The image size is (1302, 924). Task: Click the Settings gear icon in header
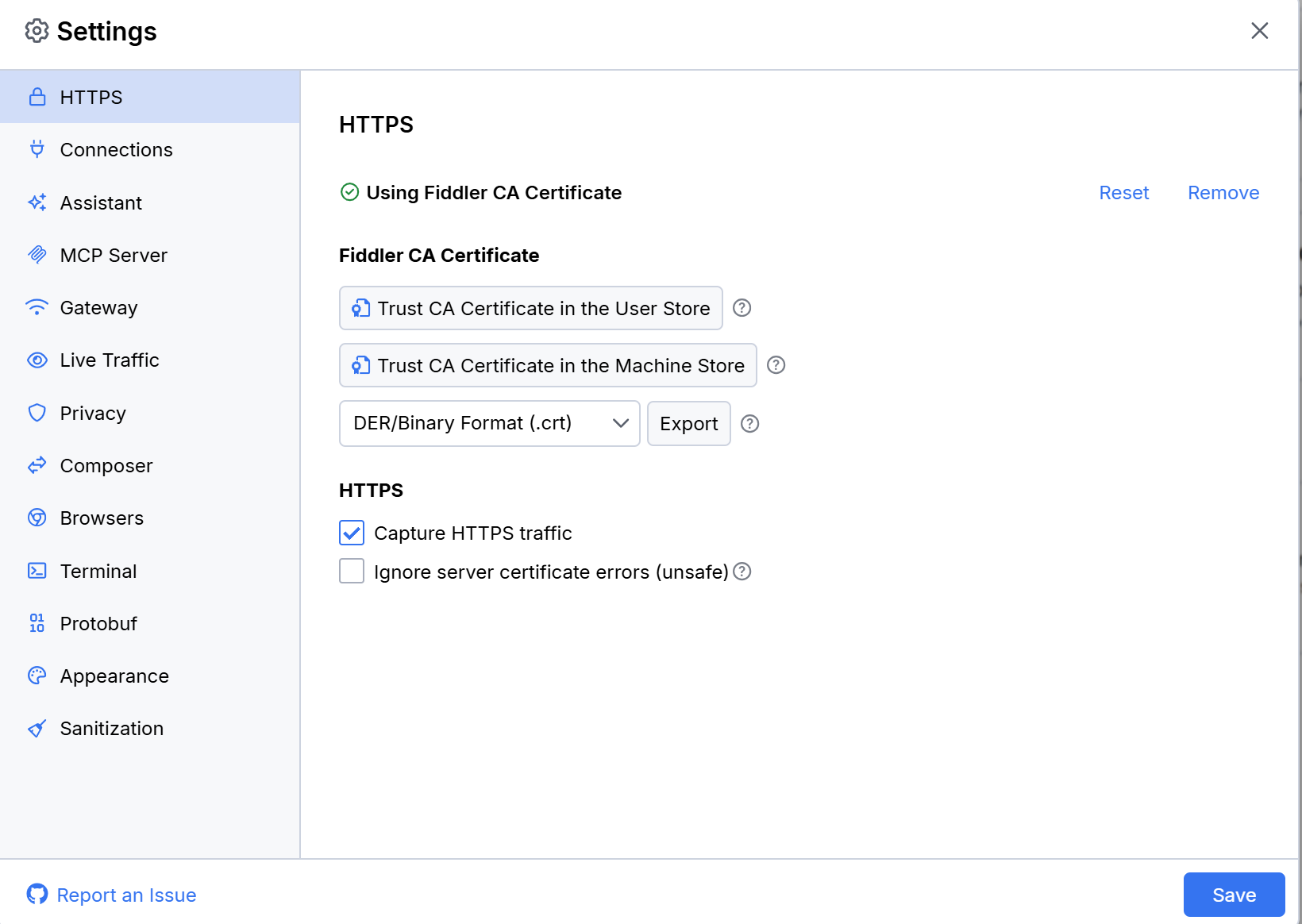[37, 31]
